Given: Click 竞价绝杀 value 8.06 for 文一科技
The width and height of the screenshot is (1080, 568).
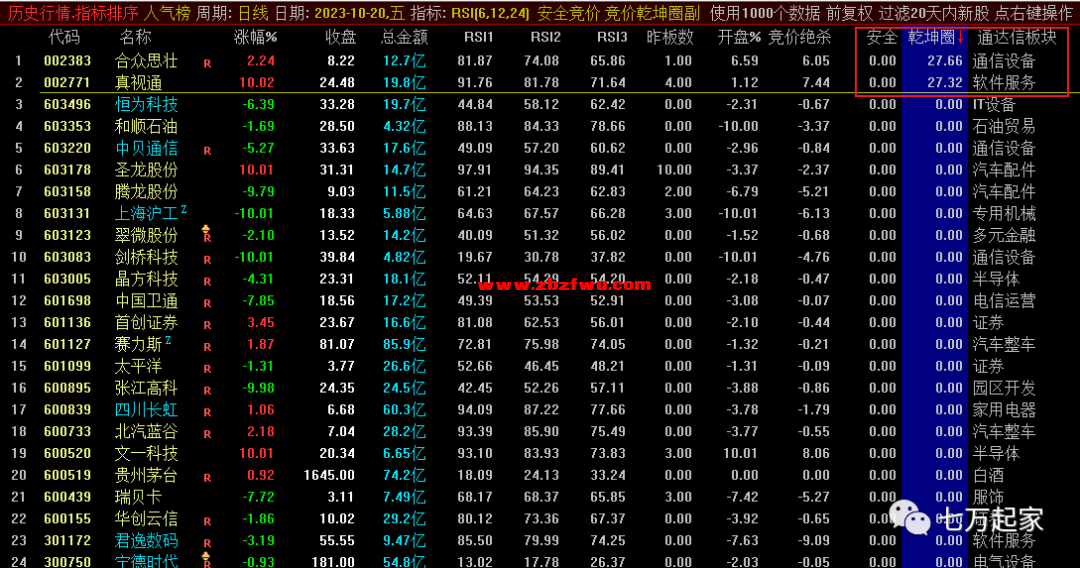Looking at the screenshot, I should (x=816, y=454).
